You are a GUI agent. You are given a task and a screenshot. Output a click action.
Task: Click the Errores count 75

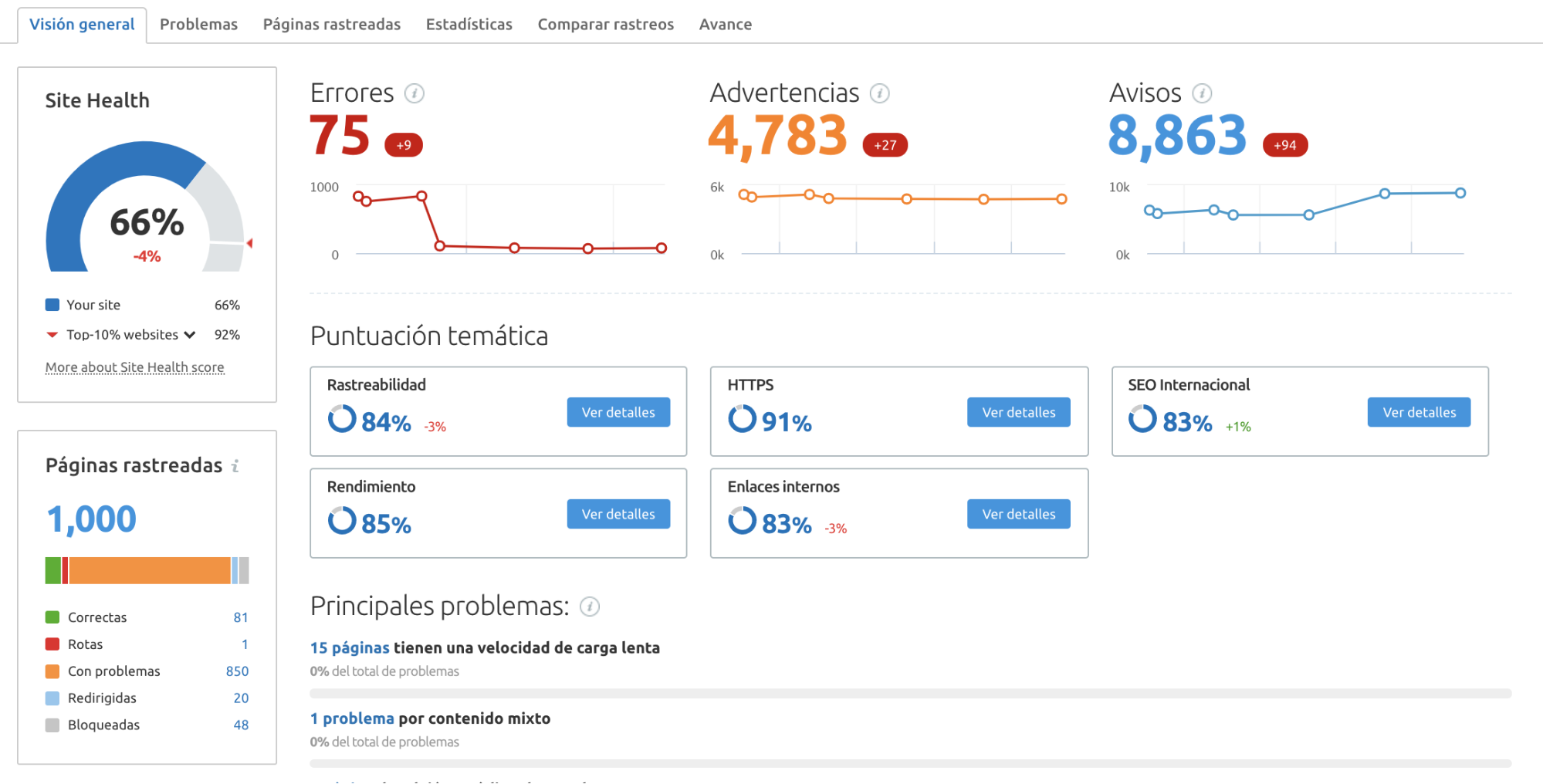(x=340, y=135)
